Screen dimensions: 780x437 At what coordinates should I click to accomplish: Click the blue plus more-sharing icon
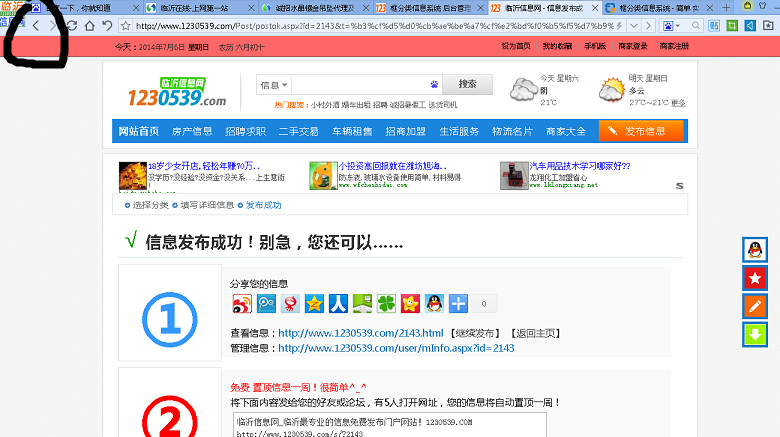pos(458,304)
